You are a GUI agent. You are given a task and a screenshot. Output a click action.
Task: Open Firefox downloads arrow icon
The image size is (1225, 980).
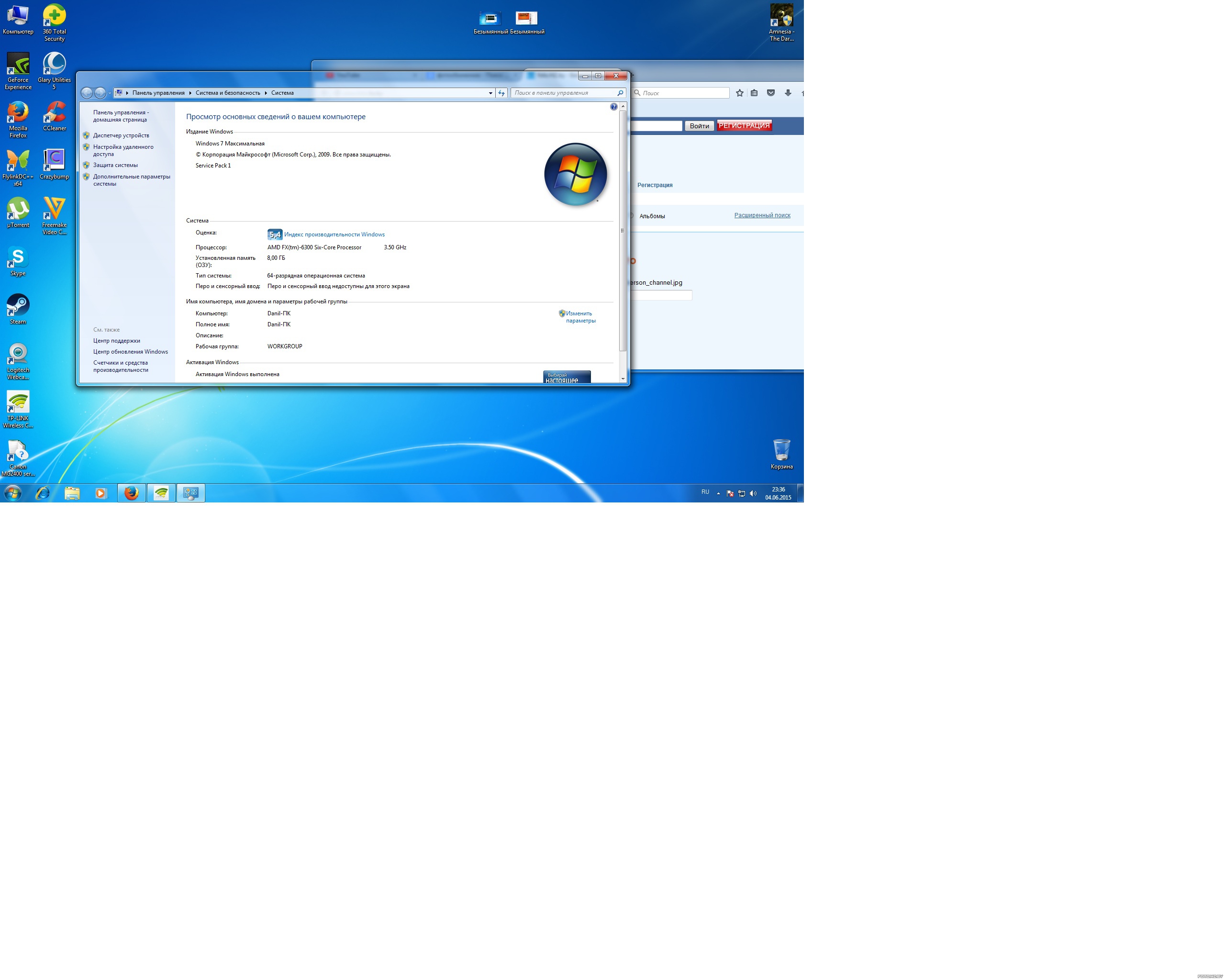(x=788, y=93)
